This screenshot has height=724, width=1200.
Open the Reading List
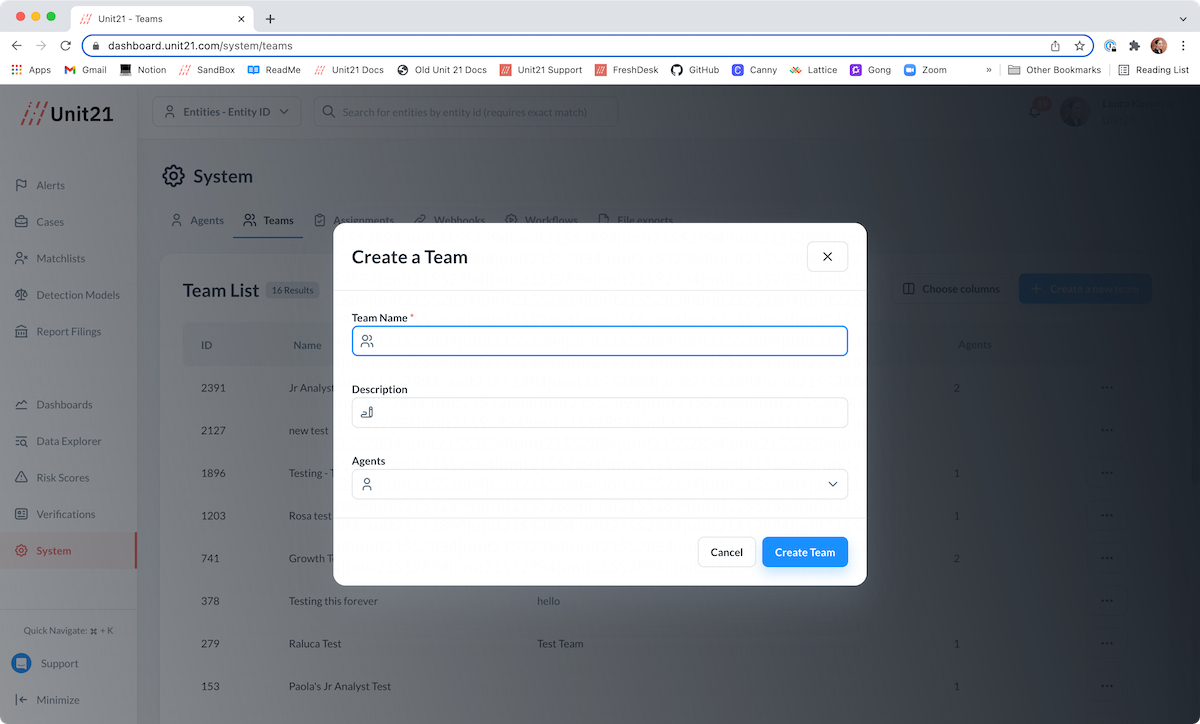[1153, 70]
